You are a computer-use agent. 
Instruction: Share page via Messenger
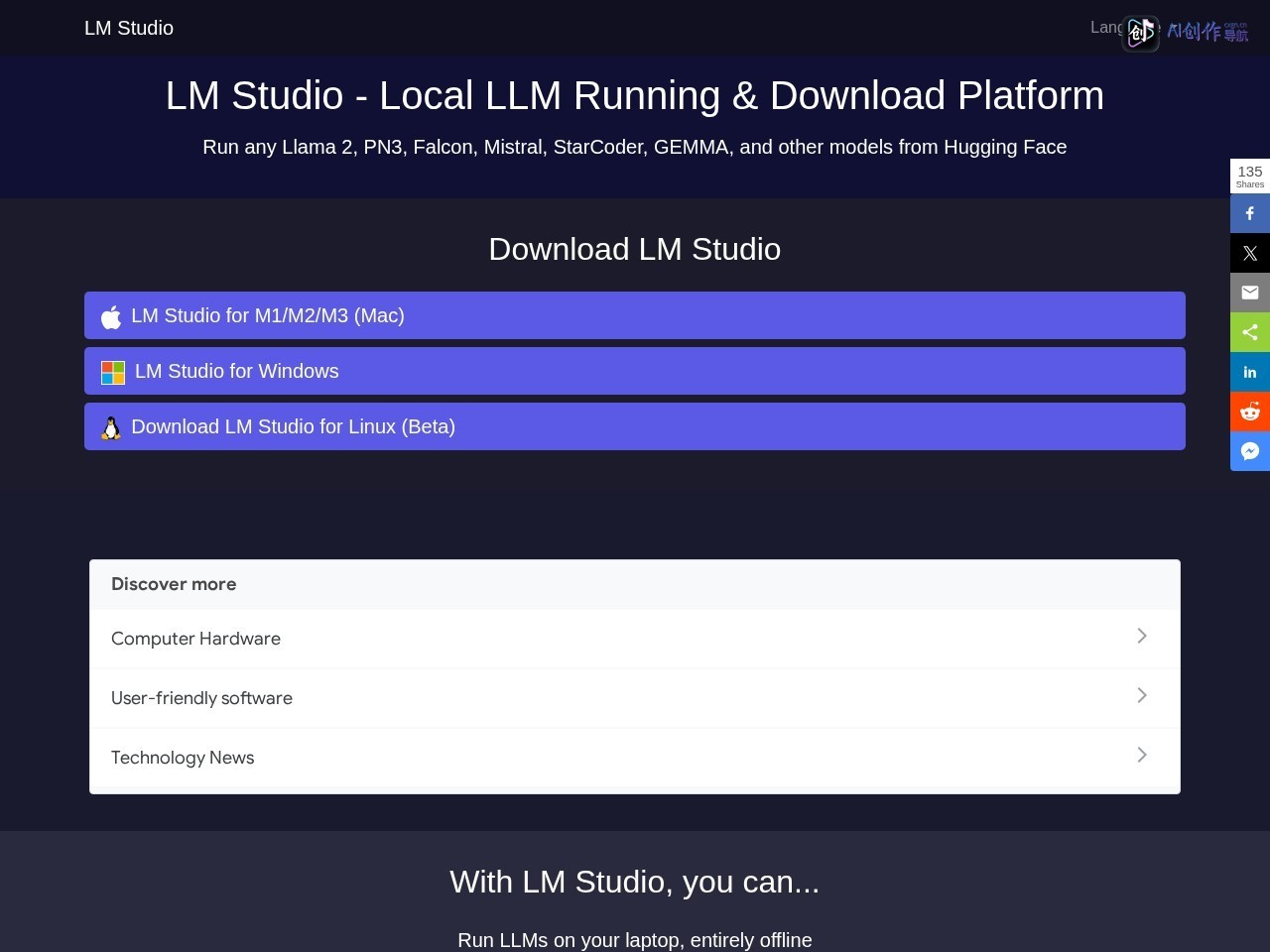pyautogui.click(x=1250, y=451)
